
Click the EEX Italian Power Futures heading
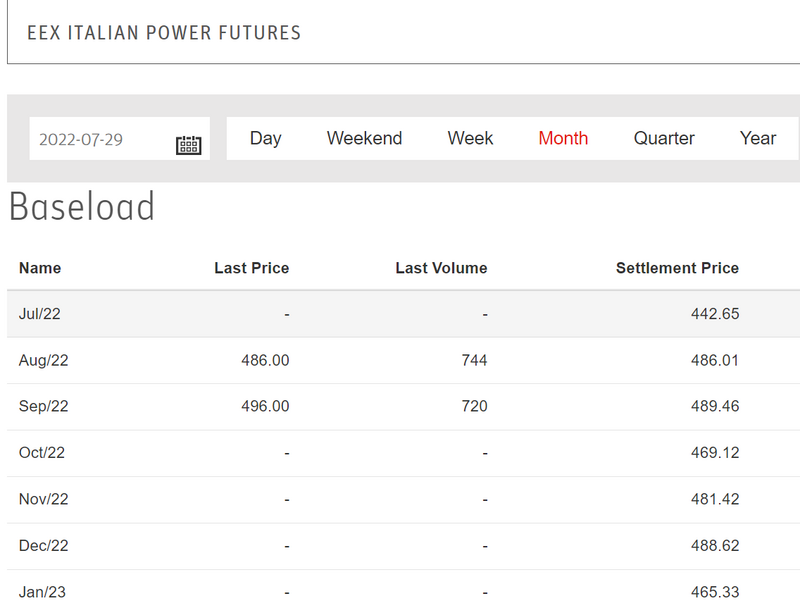coord(164,33)
